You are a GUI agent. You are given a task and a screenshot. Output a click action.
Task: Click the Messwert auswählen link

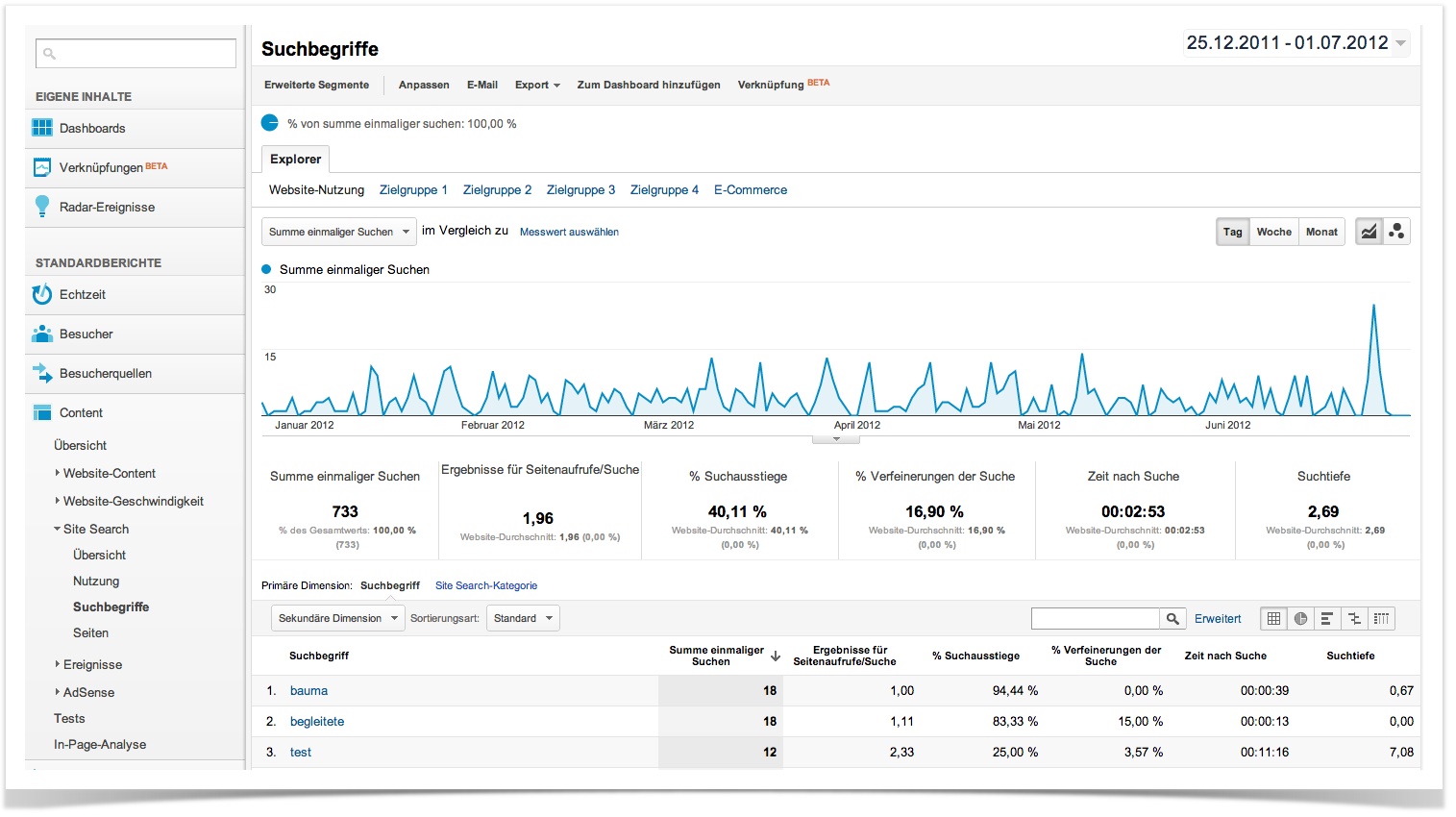(x=569, y=232)
